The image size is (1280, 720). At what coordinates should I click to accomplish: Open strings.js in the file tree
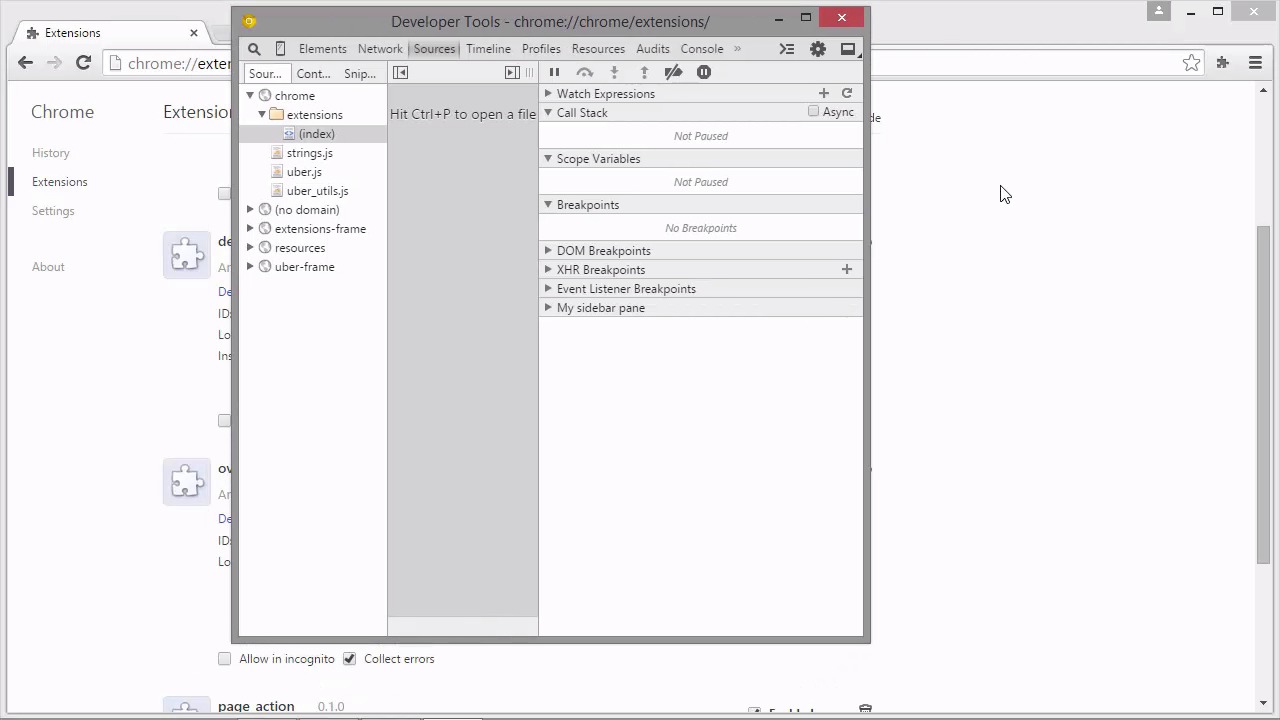point(310,153)
